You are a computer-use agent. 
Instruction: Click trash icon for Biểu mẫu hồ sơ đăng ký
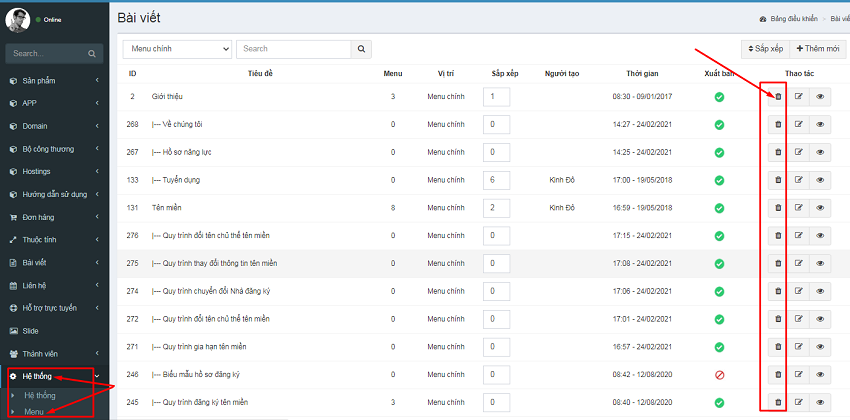[777, 374]
